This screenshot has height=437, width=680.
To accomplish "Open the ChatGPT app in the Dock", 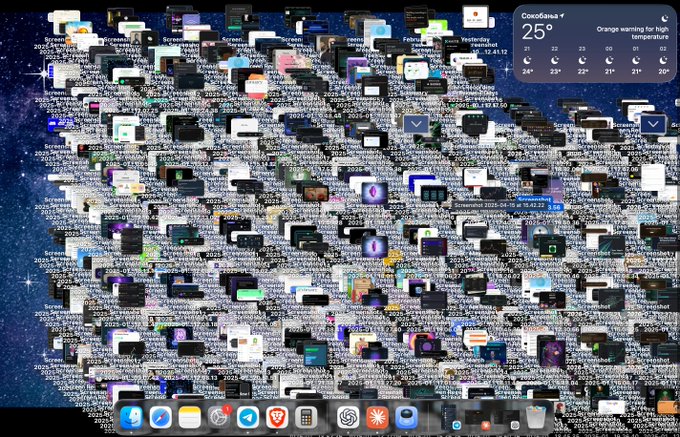I will pos(348,417).
